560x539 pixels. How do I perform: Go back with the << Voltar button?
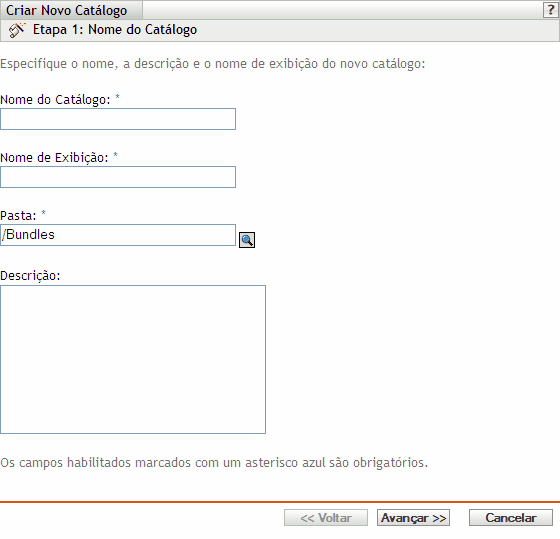(326, 518)
